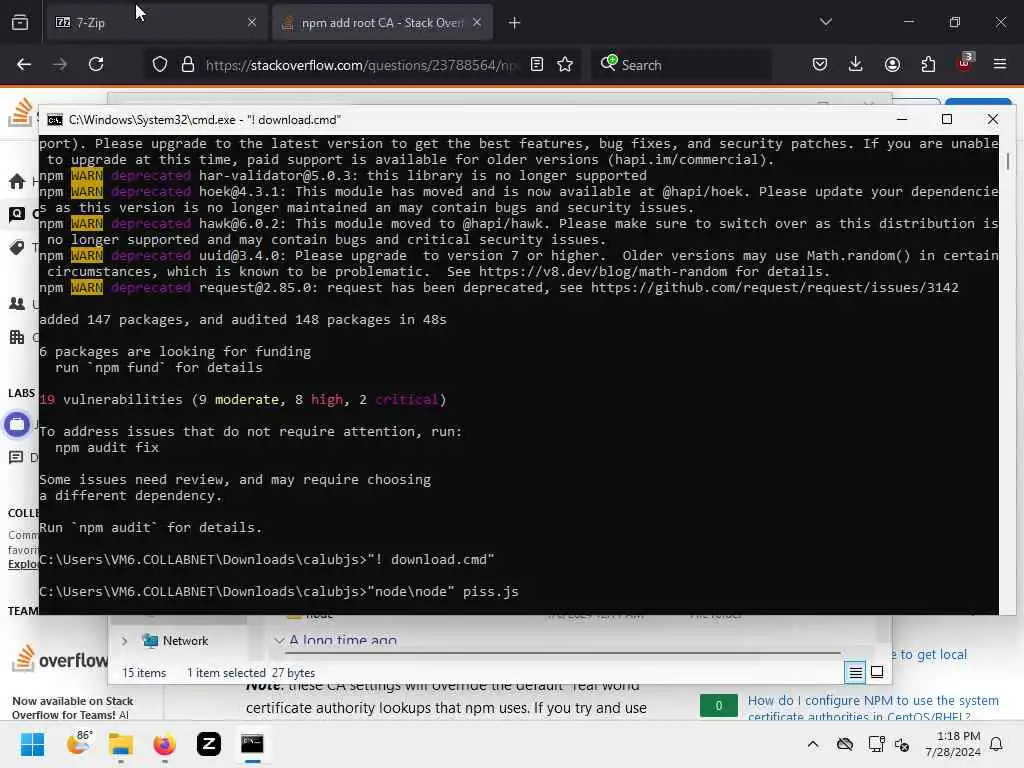Open Firefox from the taskbar

pyautogui.click(x=165, y=744)
